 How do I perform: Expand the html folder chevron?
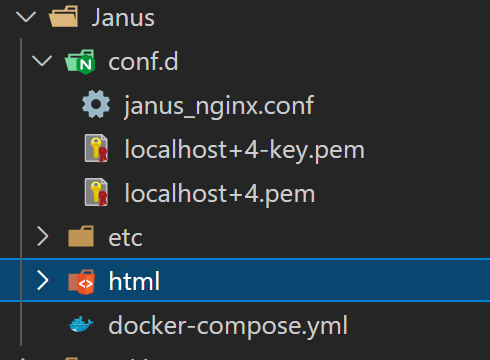coord(43,280)
